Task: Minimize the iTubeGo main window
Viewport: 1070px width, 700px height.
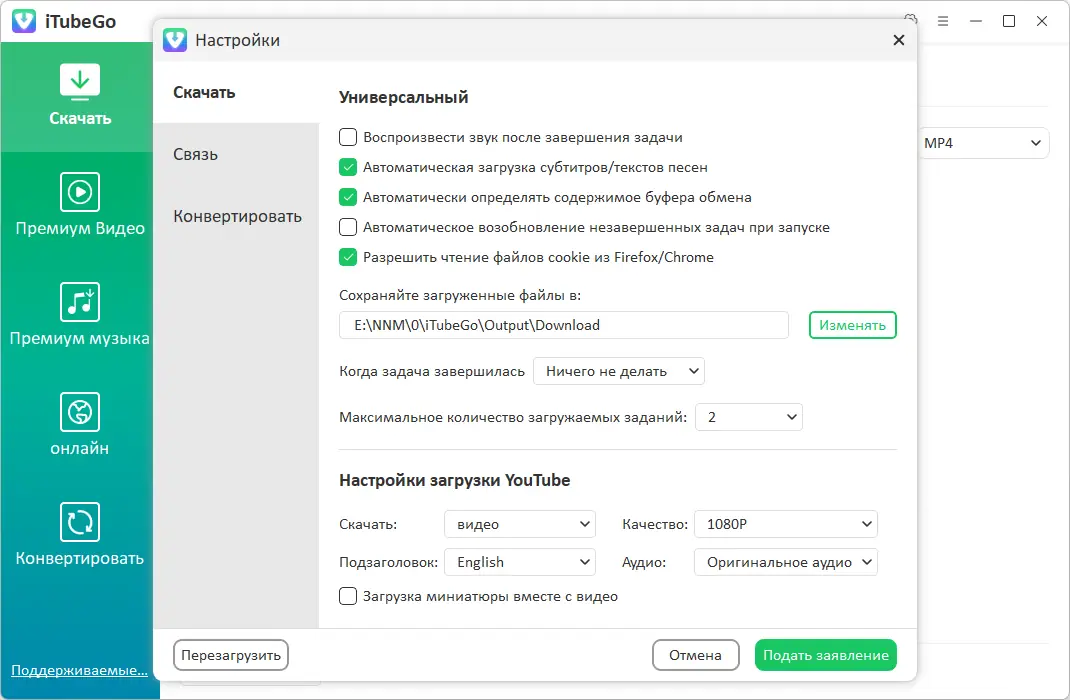Action: pos(976,21)
